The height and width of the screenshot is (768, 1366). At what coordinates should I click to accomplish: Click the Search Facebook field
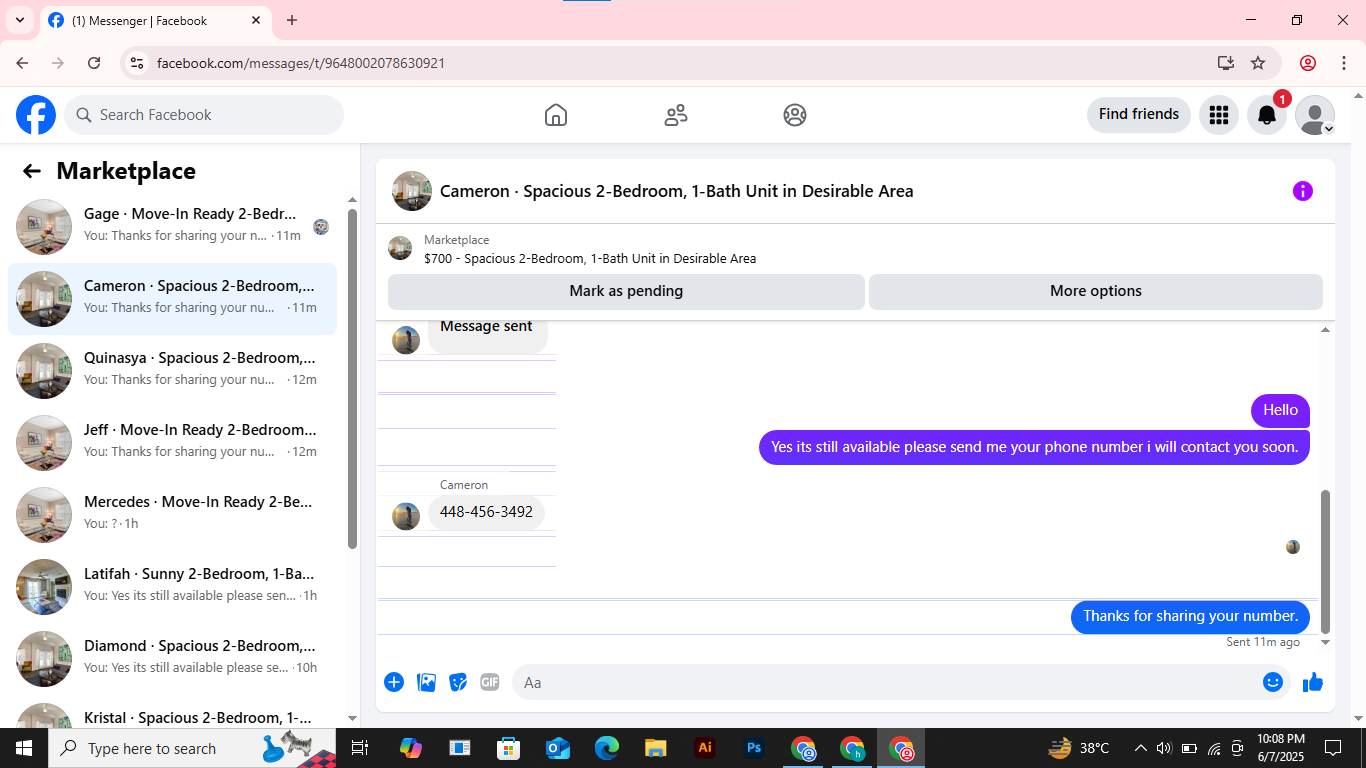[204, 115]
